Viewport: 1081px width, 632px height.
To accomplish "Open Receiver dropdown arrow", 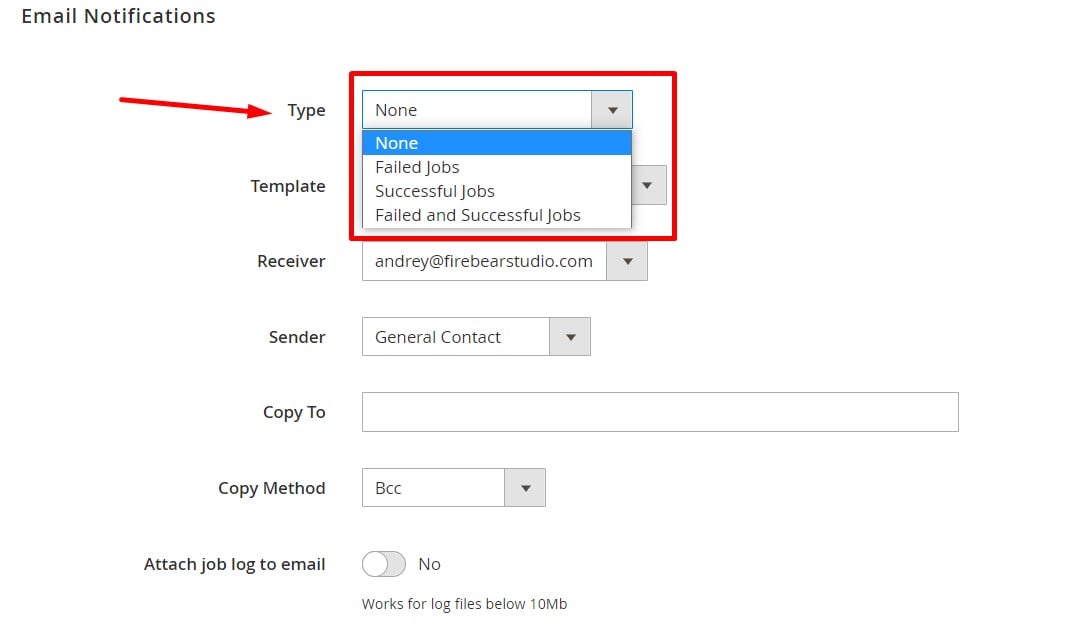I will pos(627,261).
